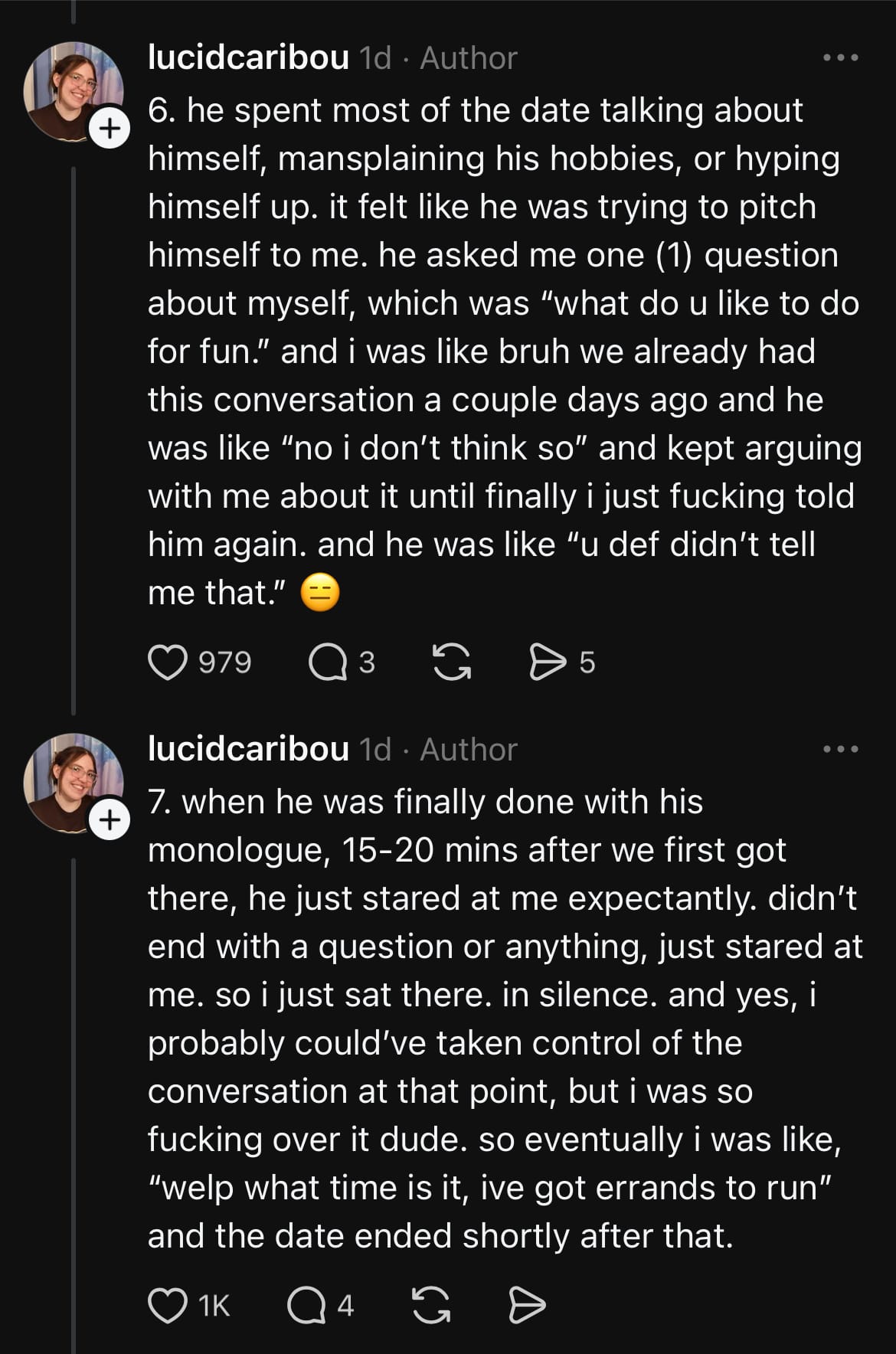896x1354 pixels.
Task: Open the 4 replies on post 7
Action: (x=306, y=1306)
